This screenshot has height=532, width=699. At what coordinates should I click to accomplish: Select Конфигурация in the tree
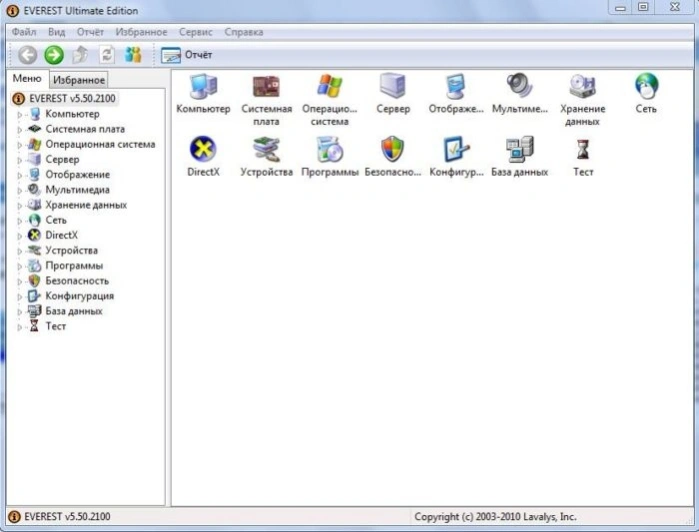[x=80, y=296]
